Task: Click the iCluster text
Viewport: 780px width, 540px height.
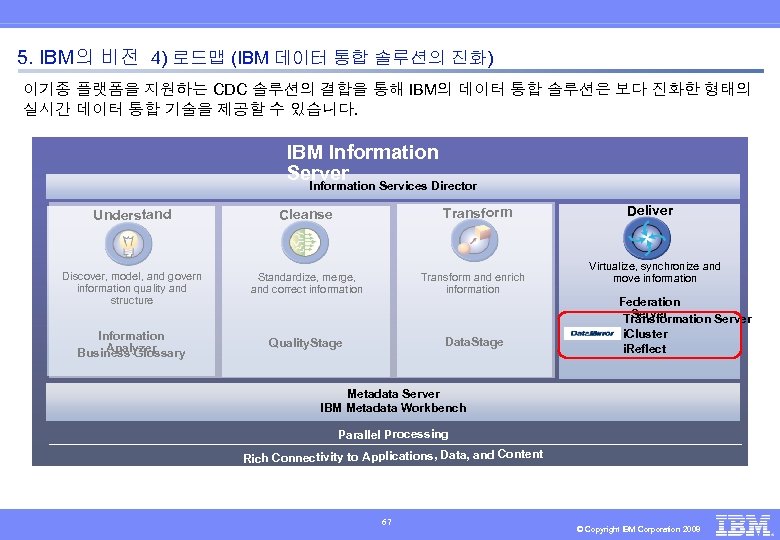Action: pyautogui.click(x=645, y=334)
